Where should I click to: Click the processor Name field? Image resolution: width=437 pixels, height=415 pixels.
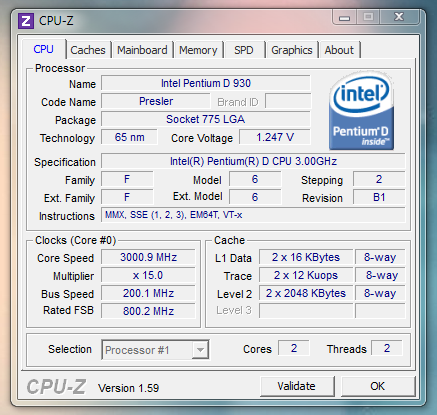[206, 83]
